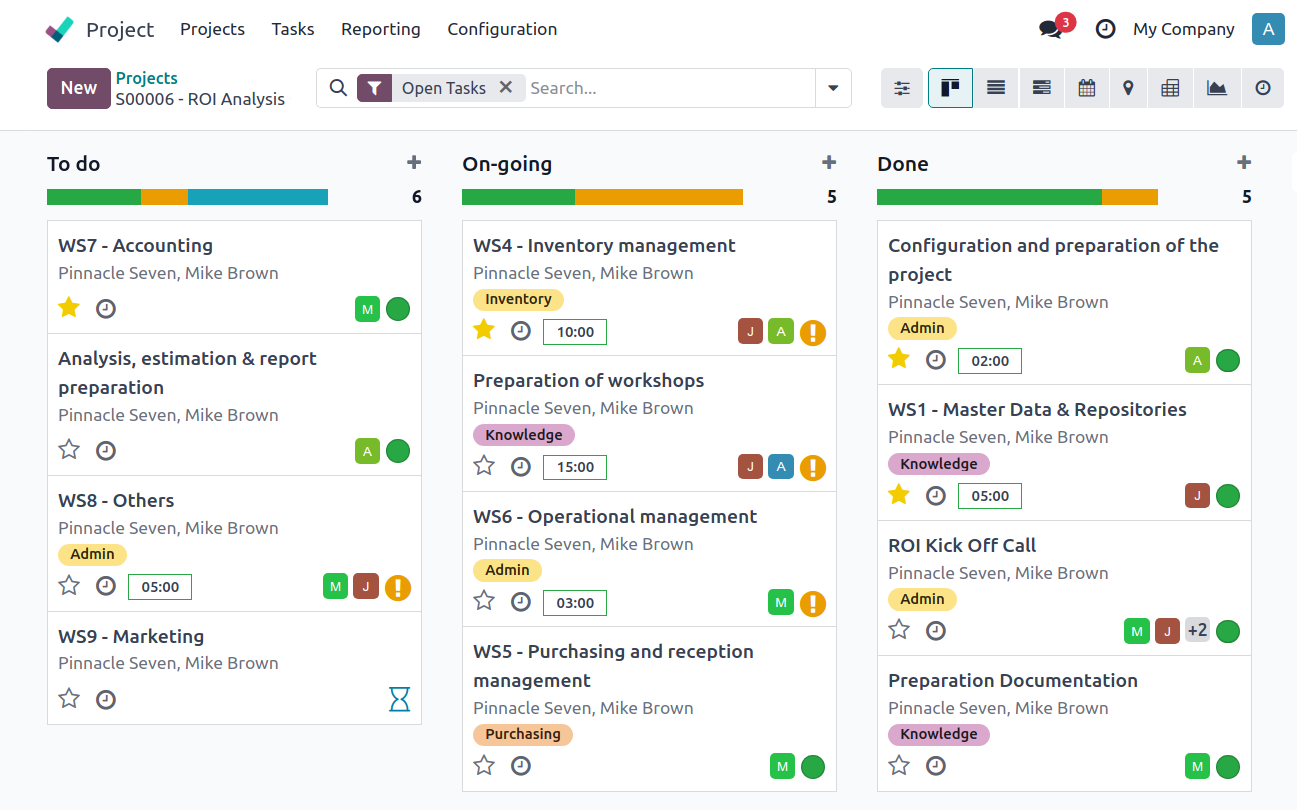Expand the search options dropdown arrow

(x=833, y=88)
